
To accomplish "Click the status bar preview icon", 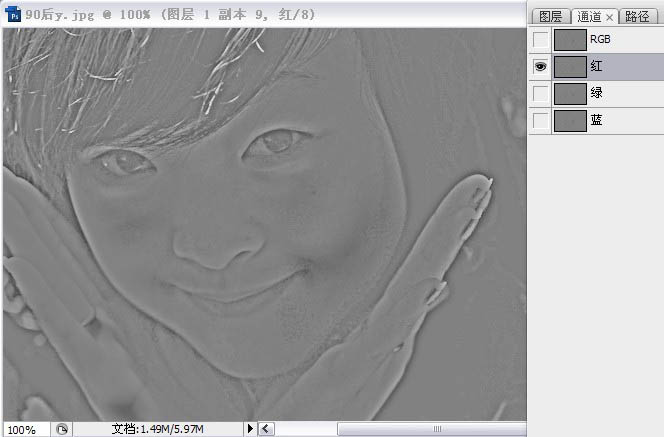I will pos(62,429).
